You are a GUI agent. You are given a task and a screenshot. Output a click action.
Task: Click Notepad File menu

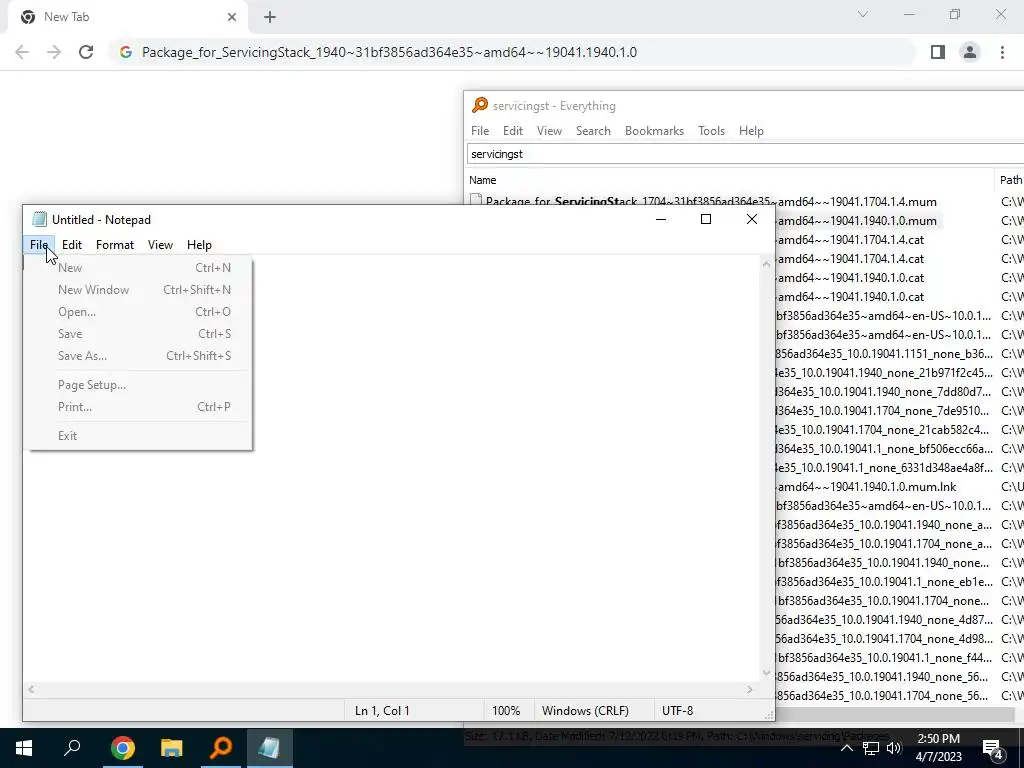coord(39,245)
